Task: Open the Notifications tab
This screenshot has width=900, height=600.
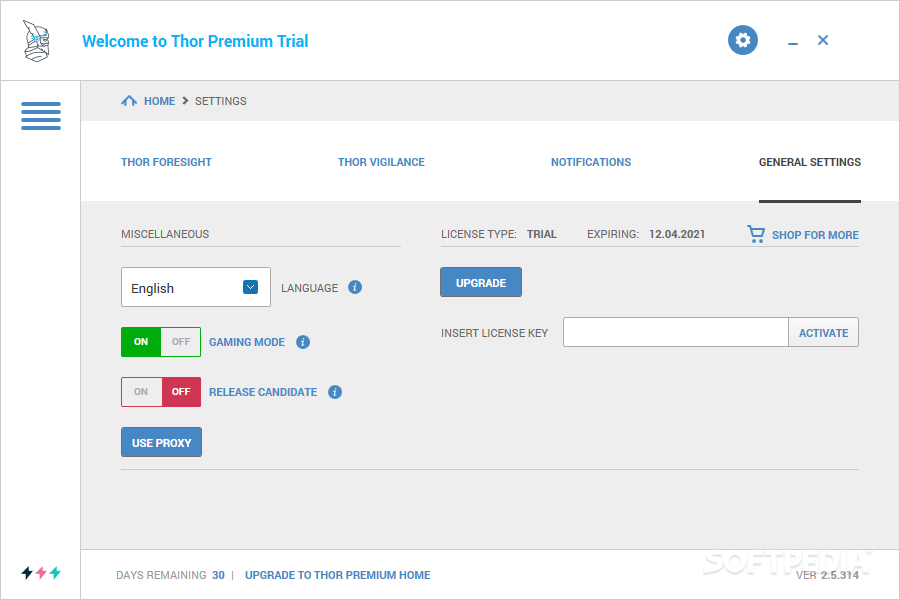Action: [x=591, y=162]
